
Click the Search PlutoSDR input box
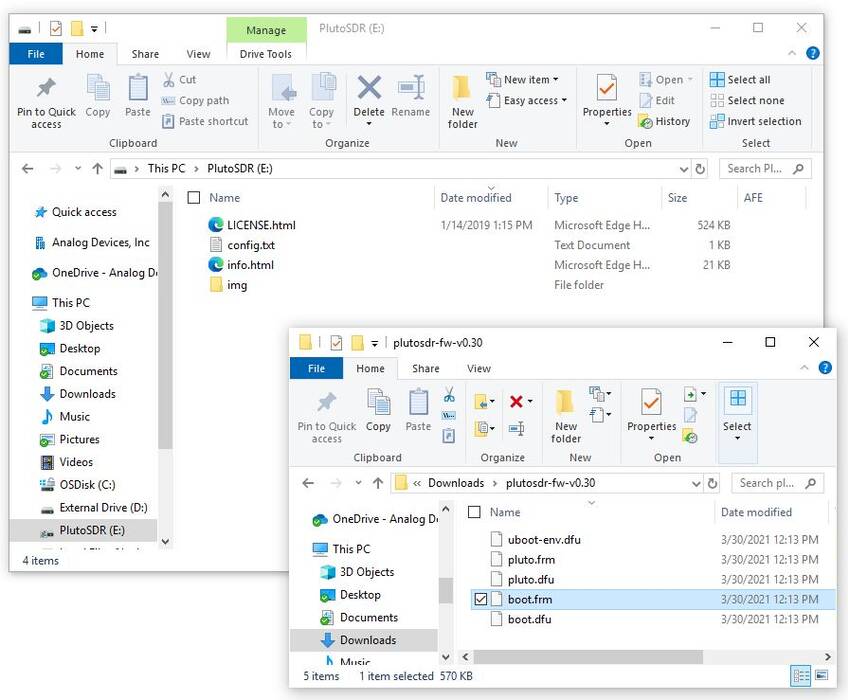[762, 168]
